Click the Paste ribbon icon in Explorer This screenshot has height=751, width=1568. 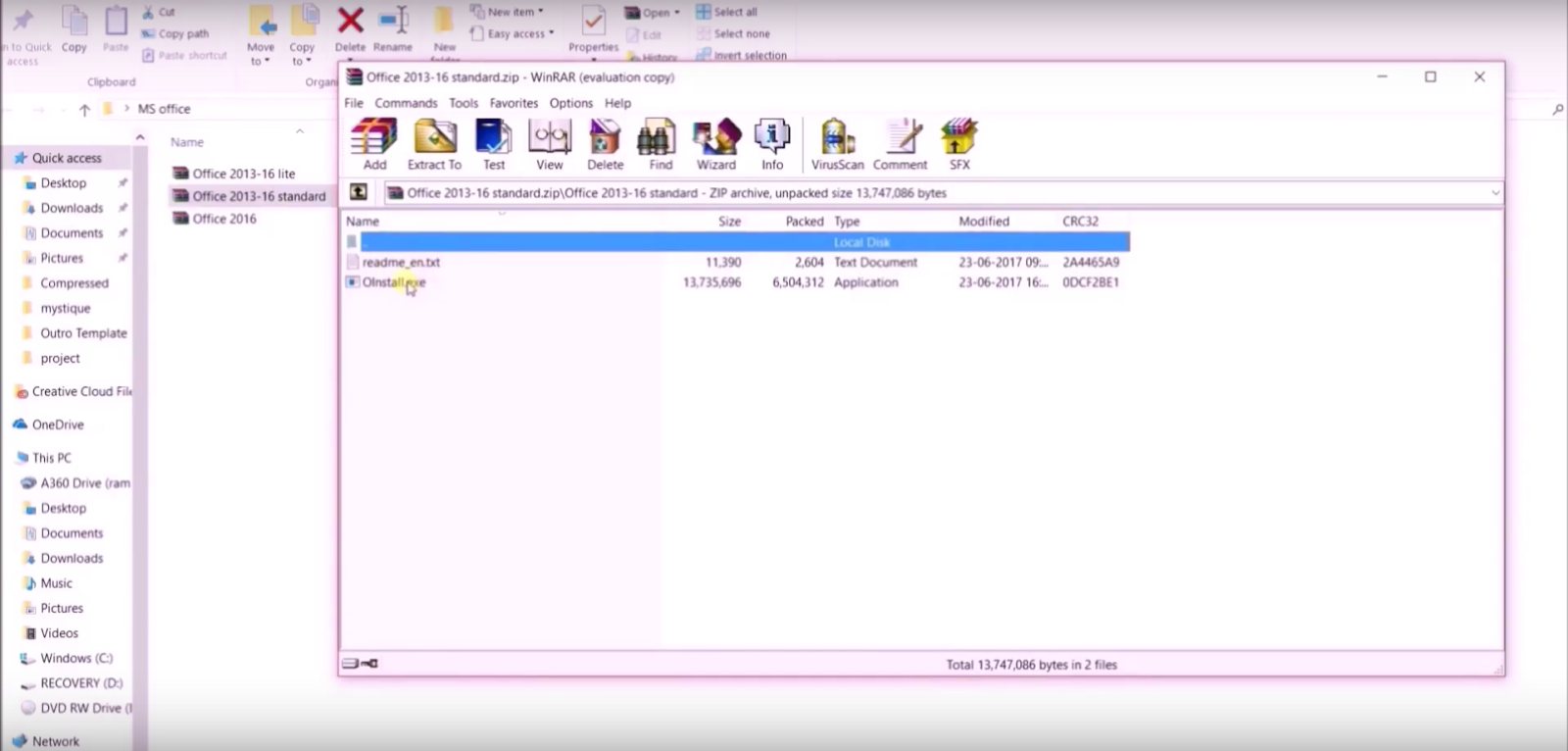pyautogui.click(x=116, y=28)
